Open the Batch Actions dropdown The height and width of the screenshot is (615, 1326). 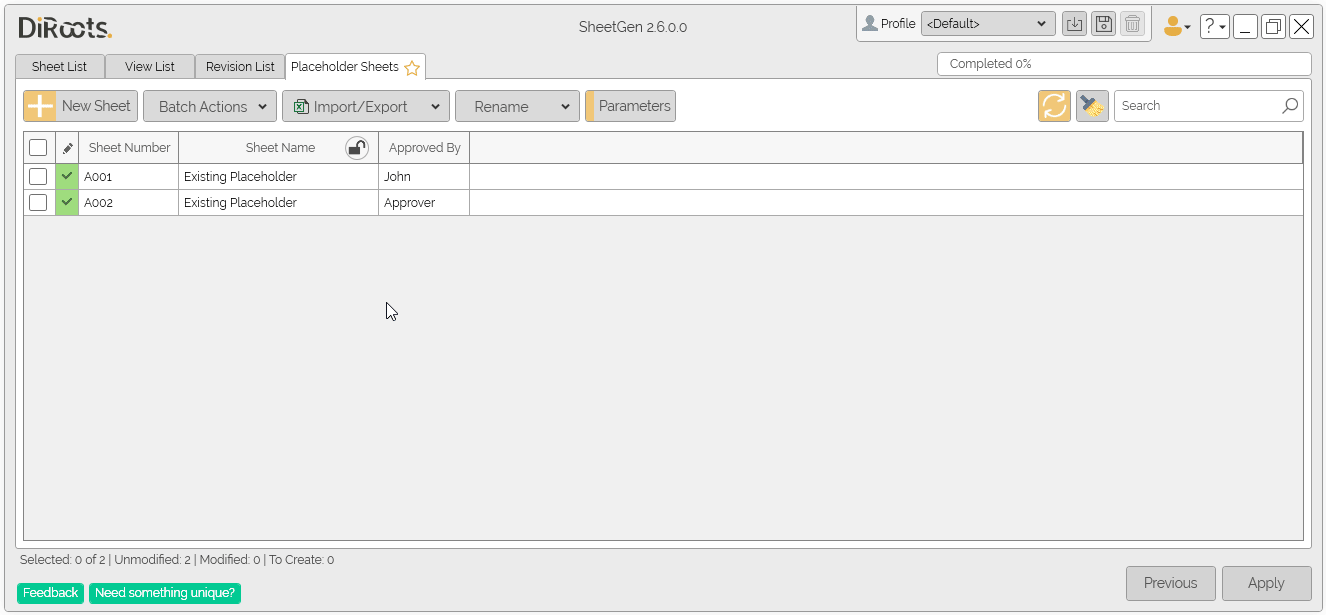click(209, 105)
